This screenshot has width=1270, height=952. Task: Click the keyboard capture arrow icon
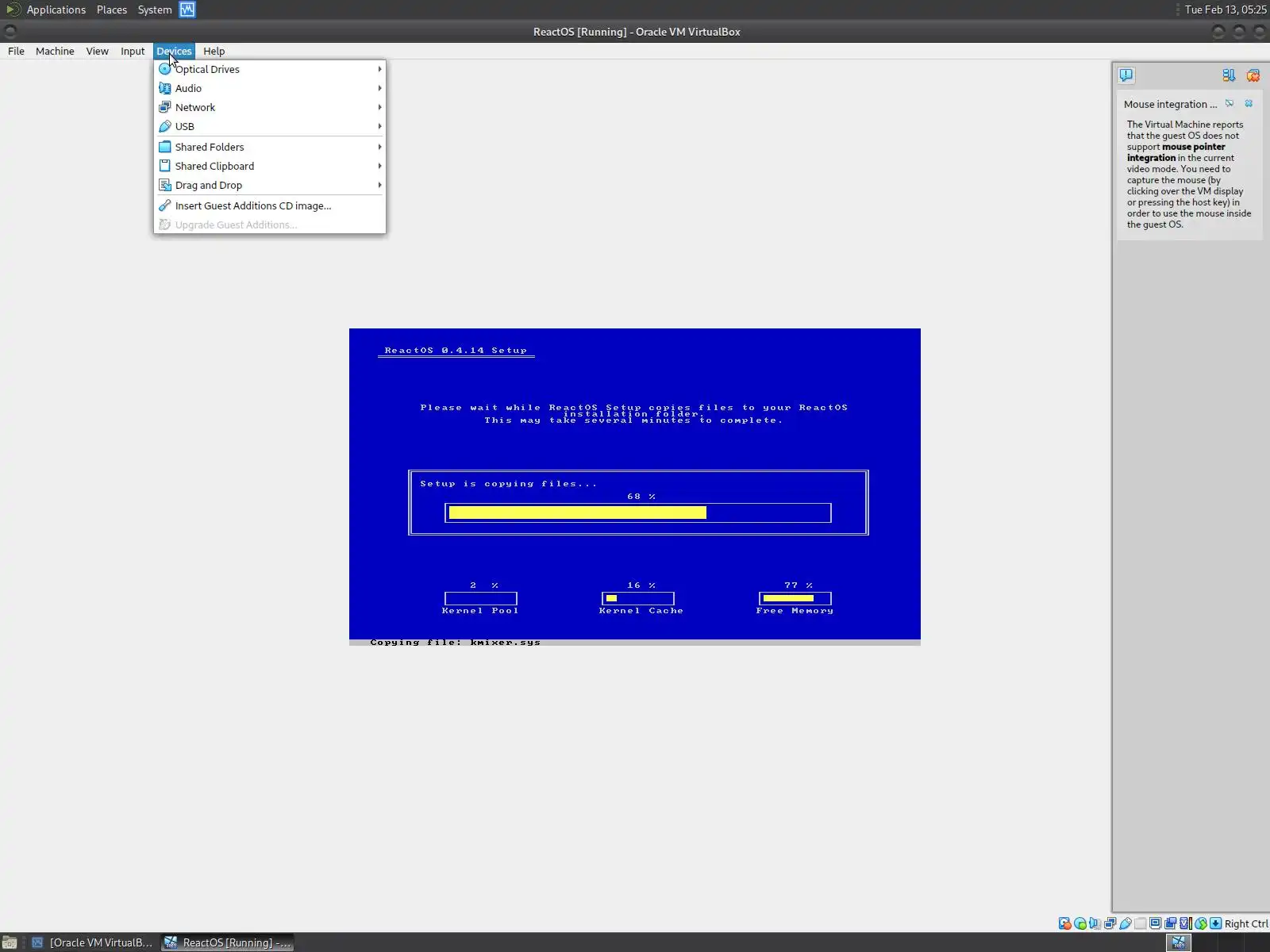pyautogui.click(x=1216, y=923)
